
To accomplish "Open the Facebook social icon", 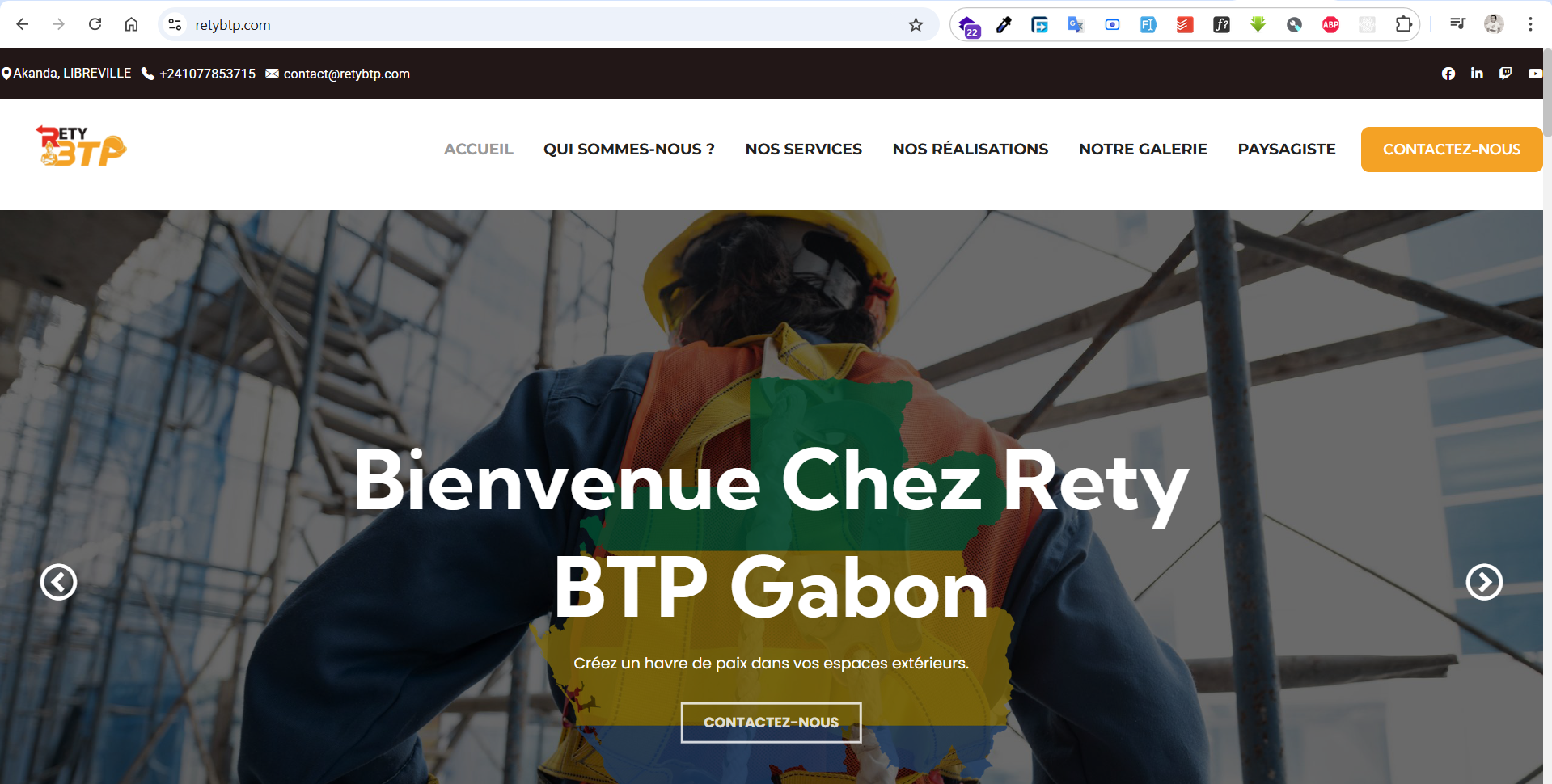I will click(x=1448, y=74).
